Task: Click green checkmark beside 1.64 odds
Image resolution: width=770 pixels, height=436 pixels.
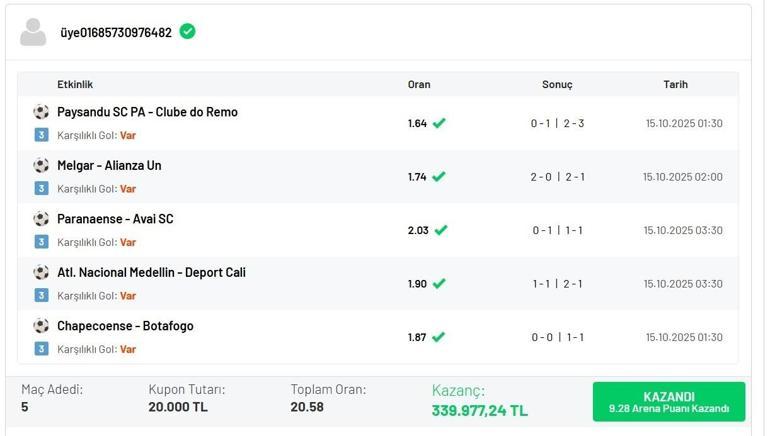Action: click(439, 123)
